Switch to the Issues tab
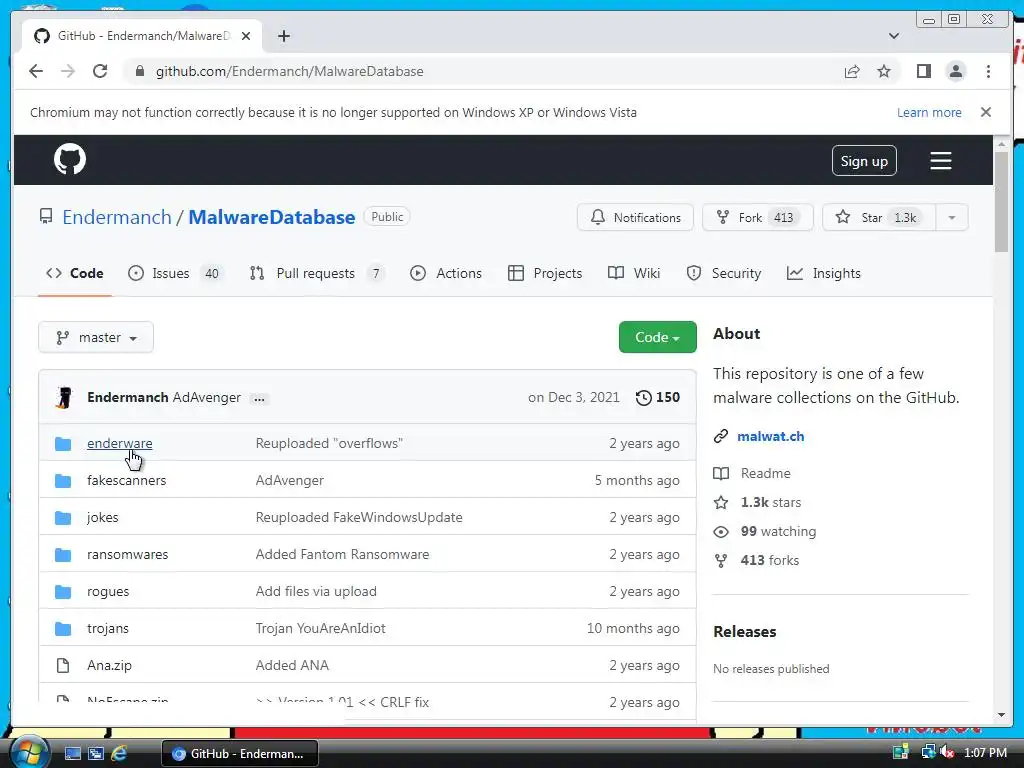The height and width of the screenshot is (768, 1024). click(175, 273)
